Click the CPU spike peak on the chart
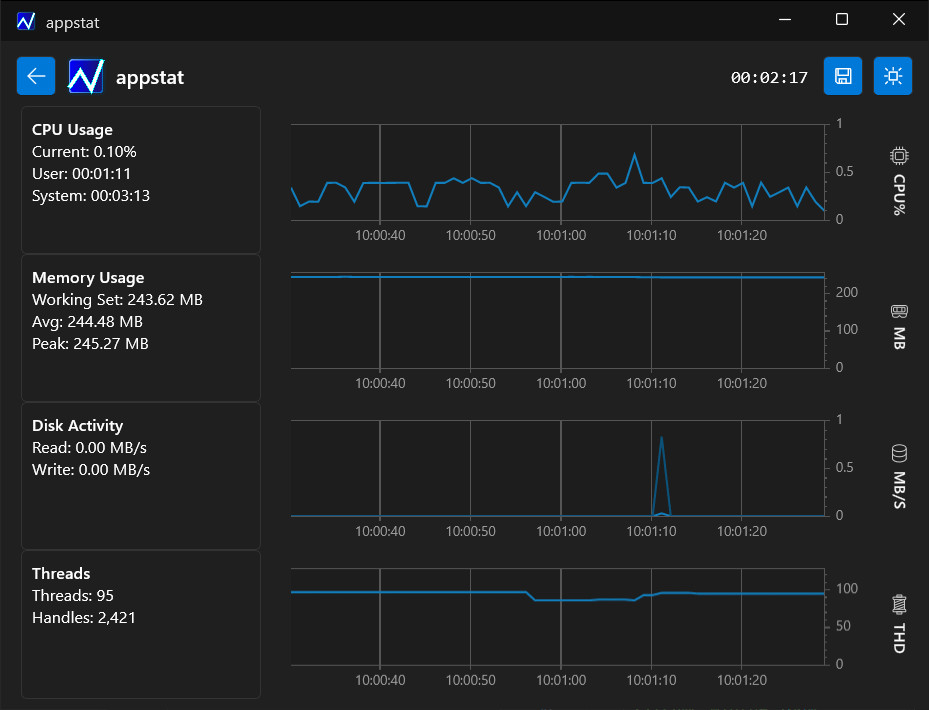Viewport: 929px width, 710px height. (x=634, y=154)
